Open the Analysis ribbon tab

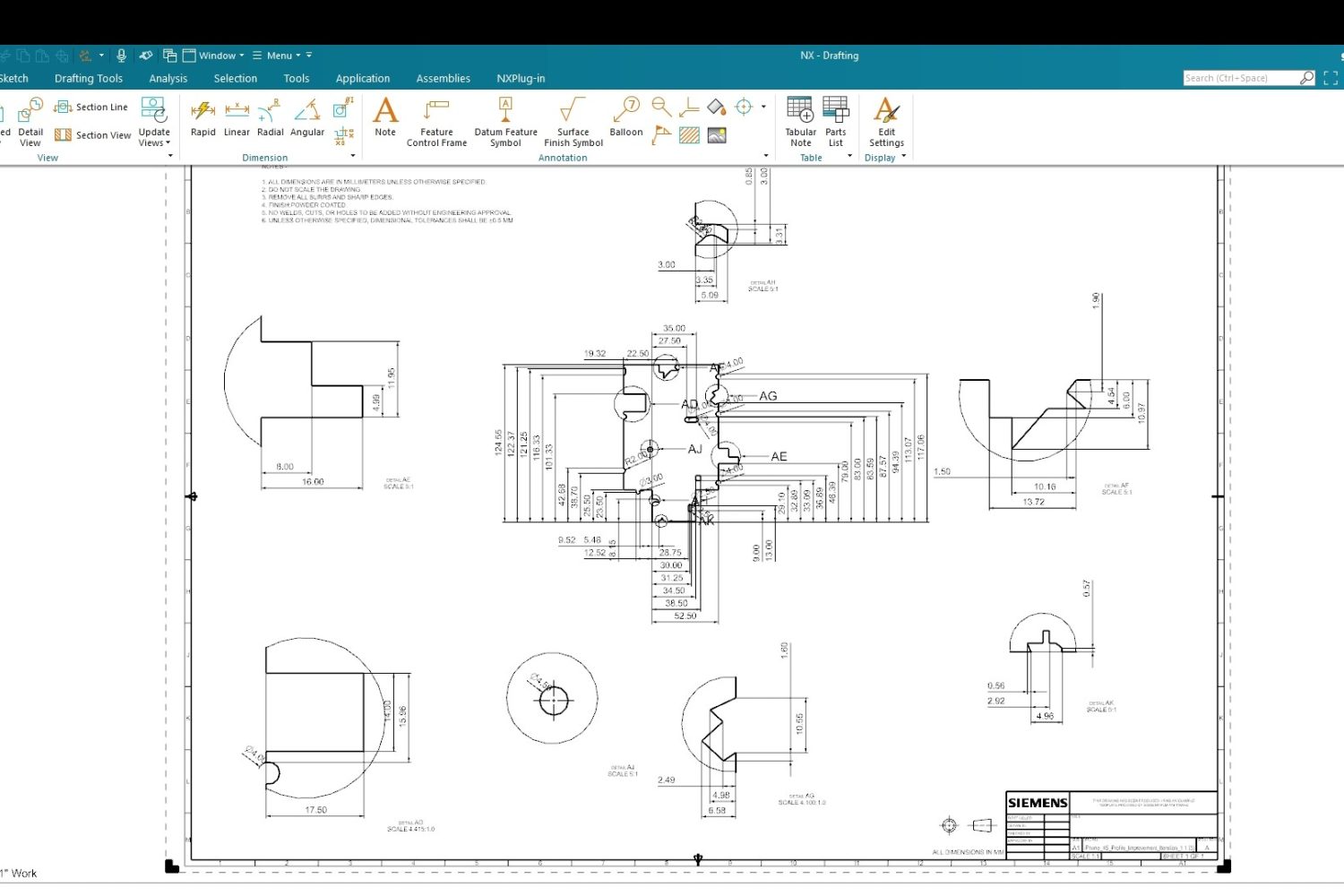coord(168,78)
